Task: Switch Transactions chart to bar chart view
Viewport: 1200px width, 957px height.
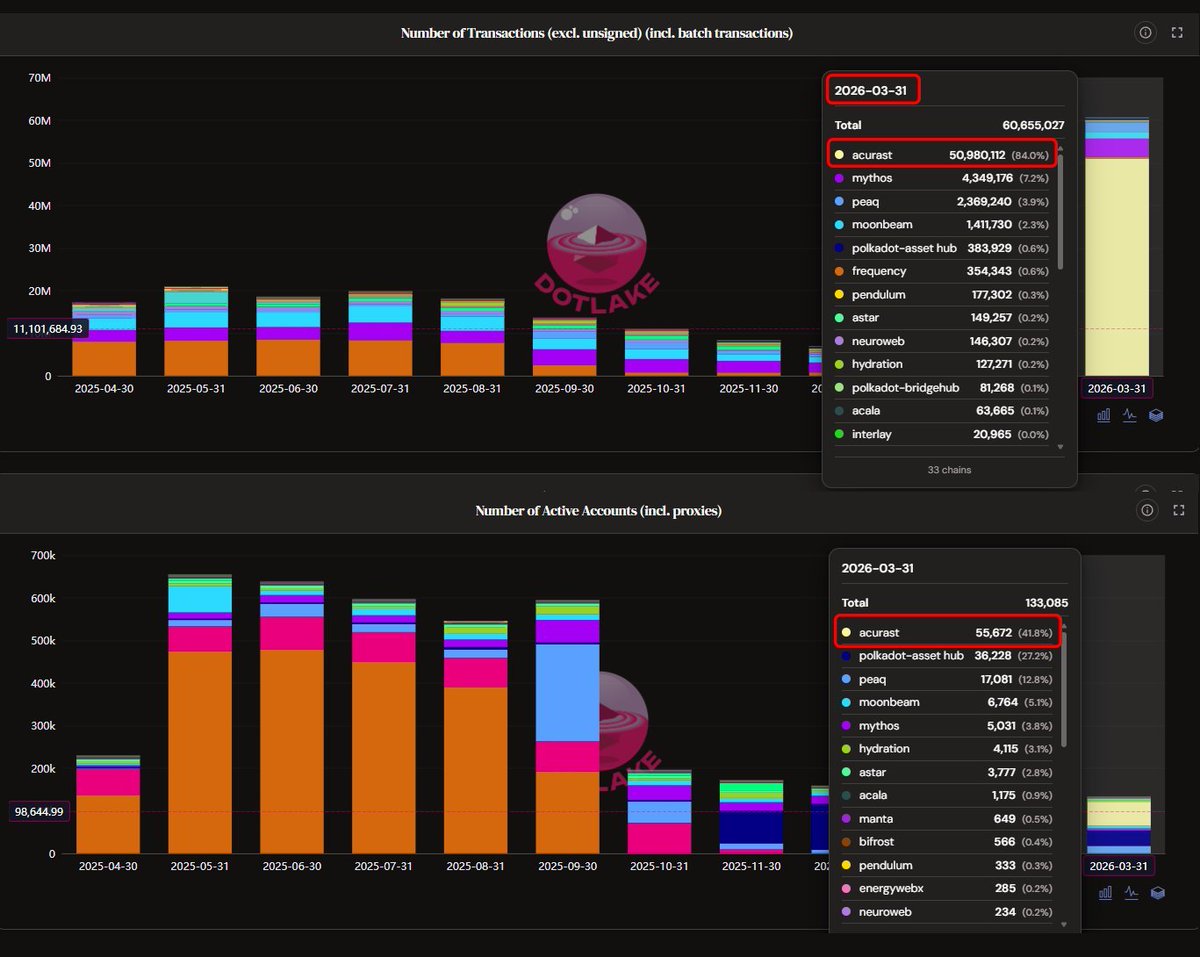Action: (1104, 415)
